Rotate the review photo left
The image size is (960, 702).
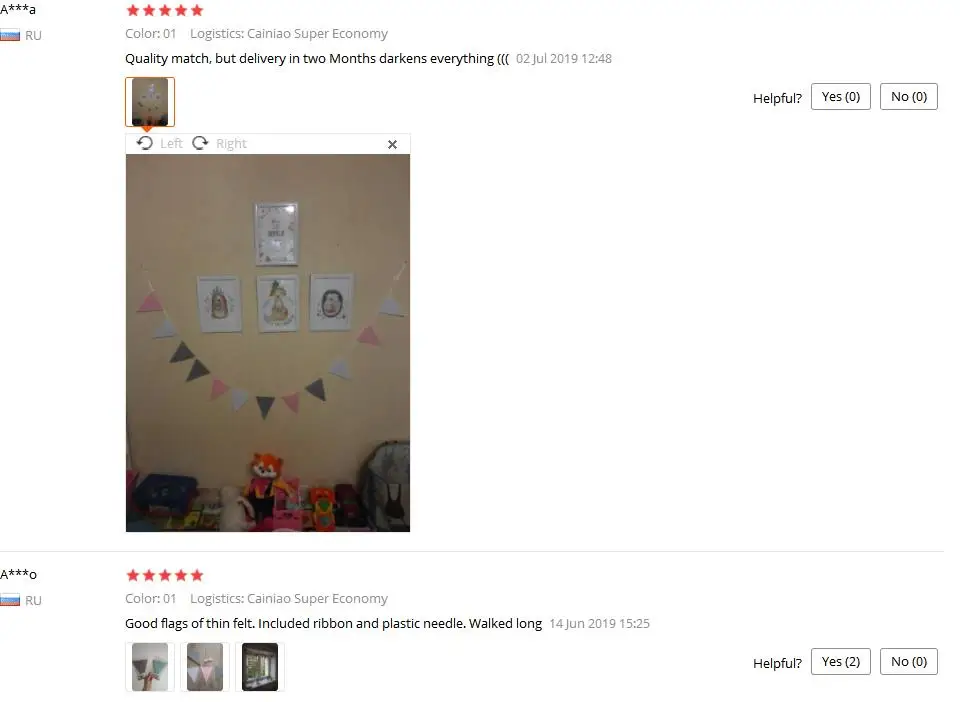(x=144, y=143)
